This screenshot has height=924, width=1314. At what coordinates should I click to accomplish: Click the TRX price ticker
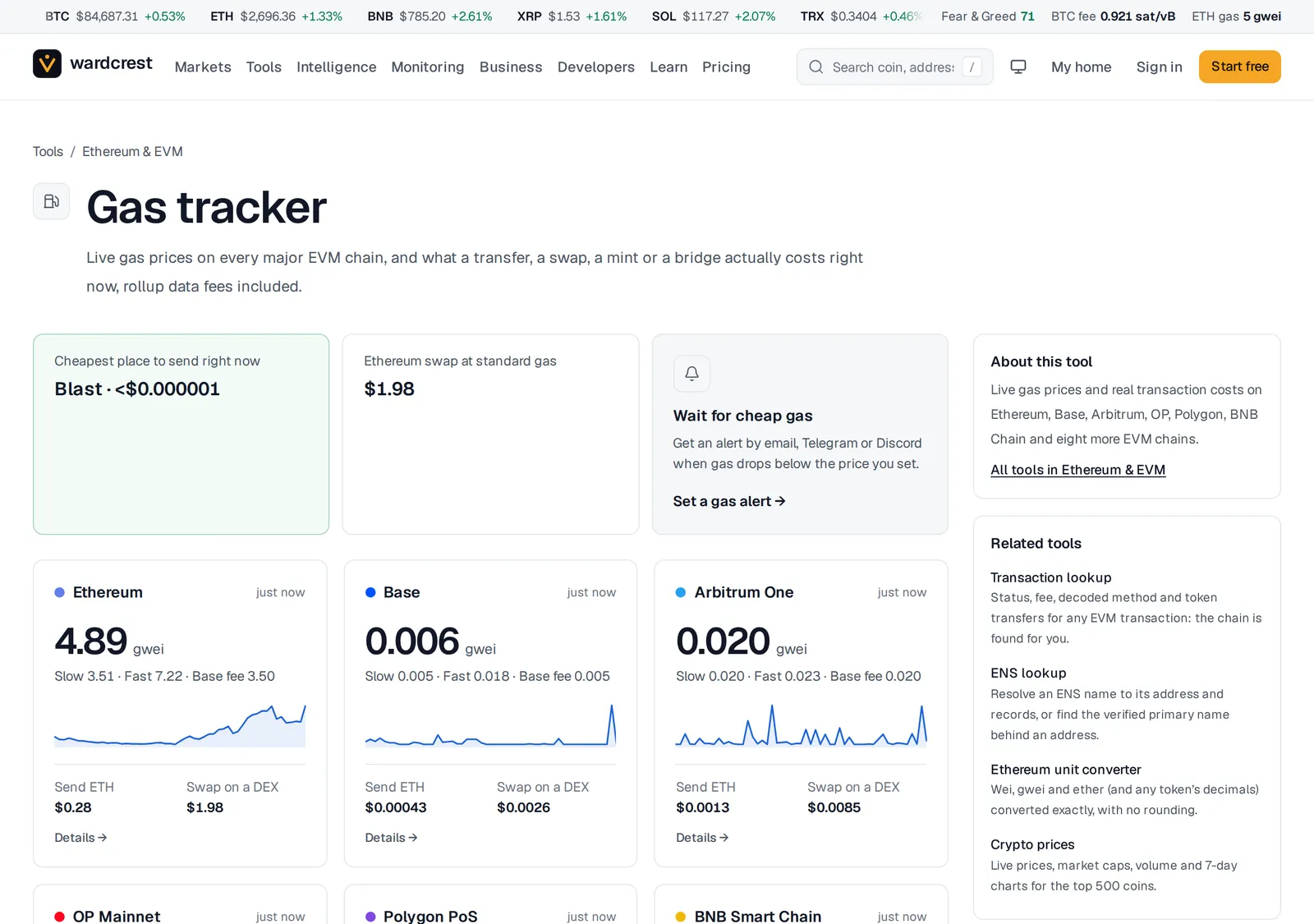[861, 16]
